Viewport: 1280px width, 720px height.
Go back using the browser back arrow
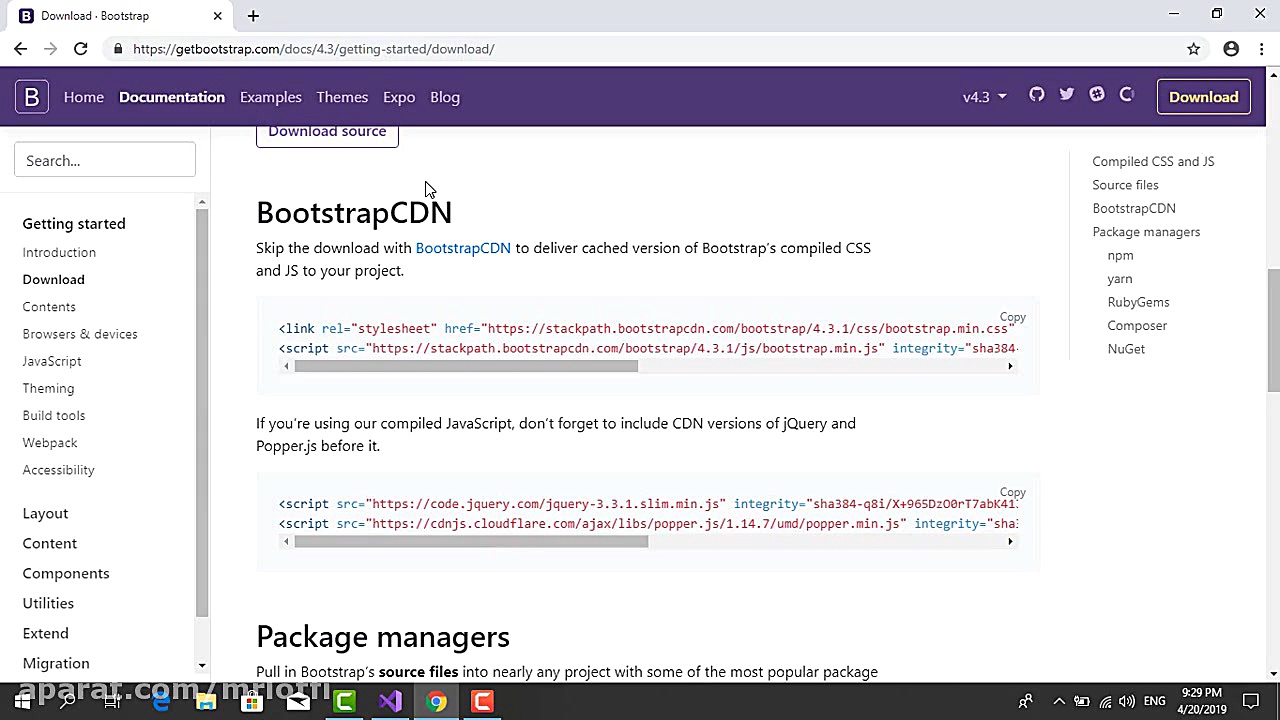click(x=21, y=49)
